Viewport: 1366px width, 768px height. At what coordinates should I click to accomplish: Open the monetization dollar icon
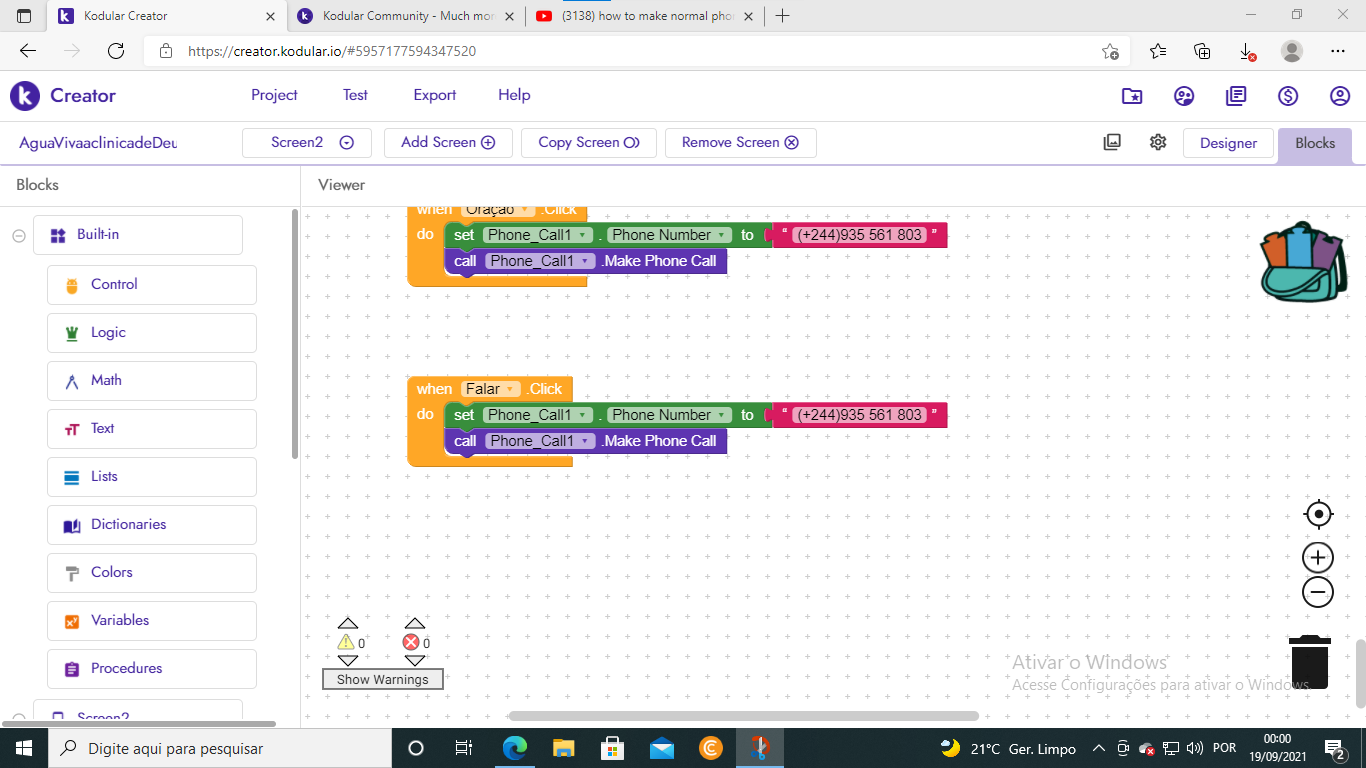click(x=1288, y=96)
